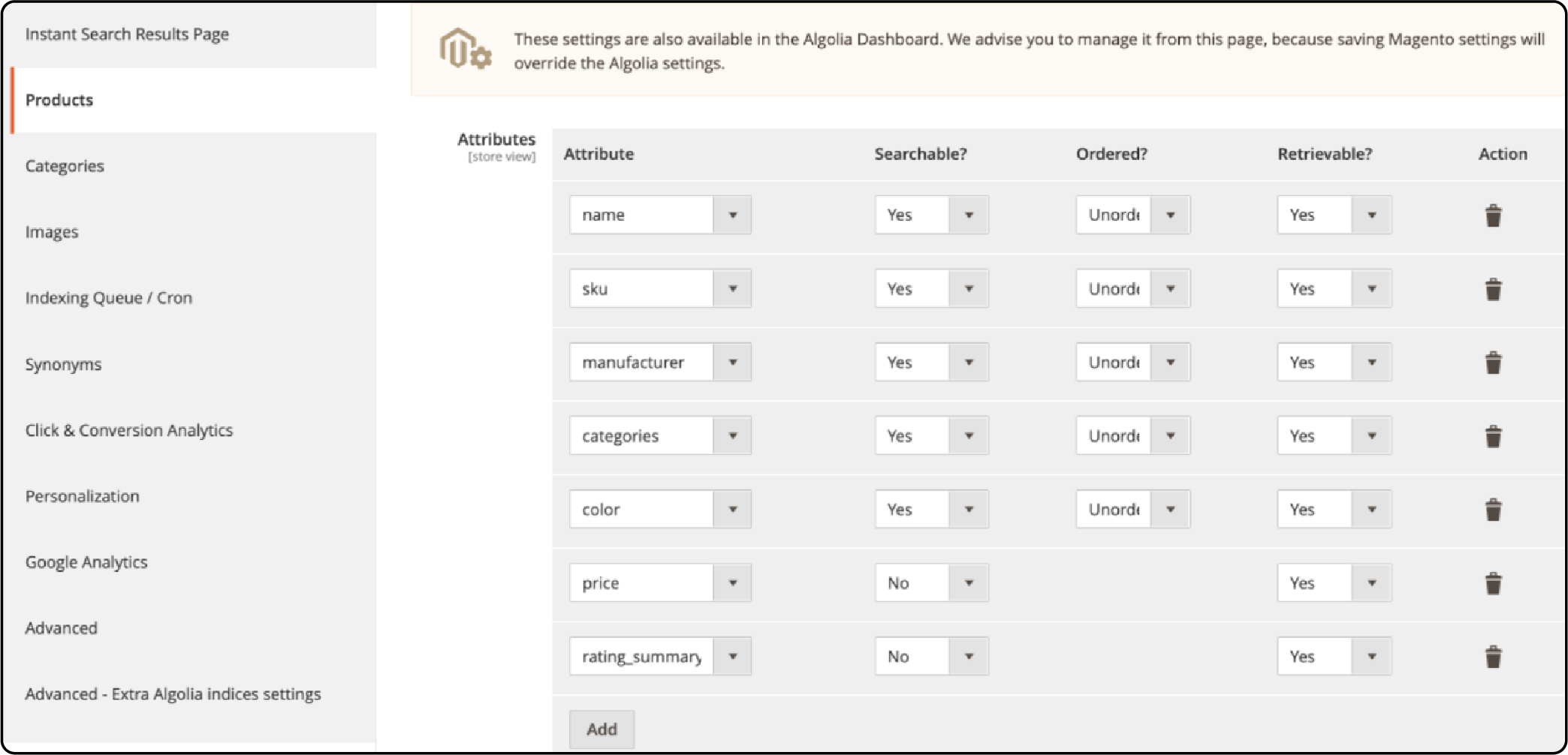1568x755 pixels.
Task: Change Retrievable setting for manufacturer
Action: 1334,362
